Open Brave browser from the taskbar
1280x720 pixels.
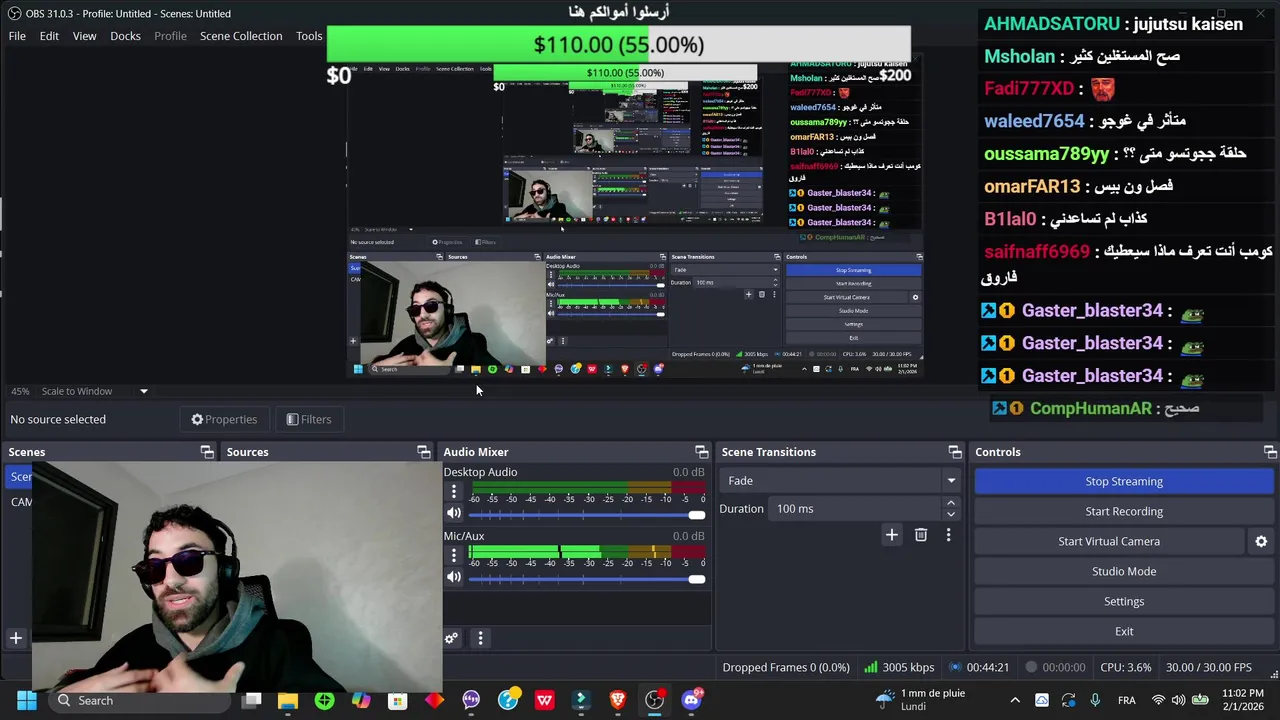[x=617, y=700]
